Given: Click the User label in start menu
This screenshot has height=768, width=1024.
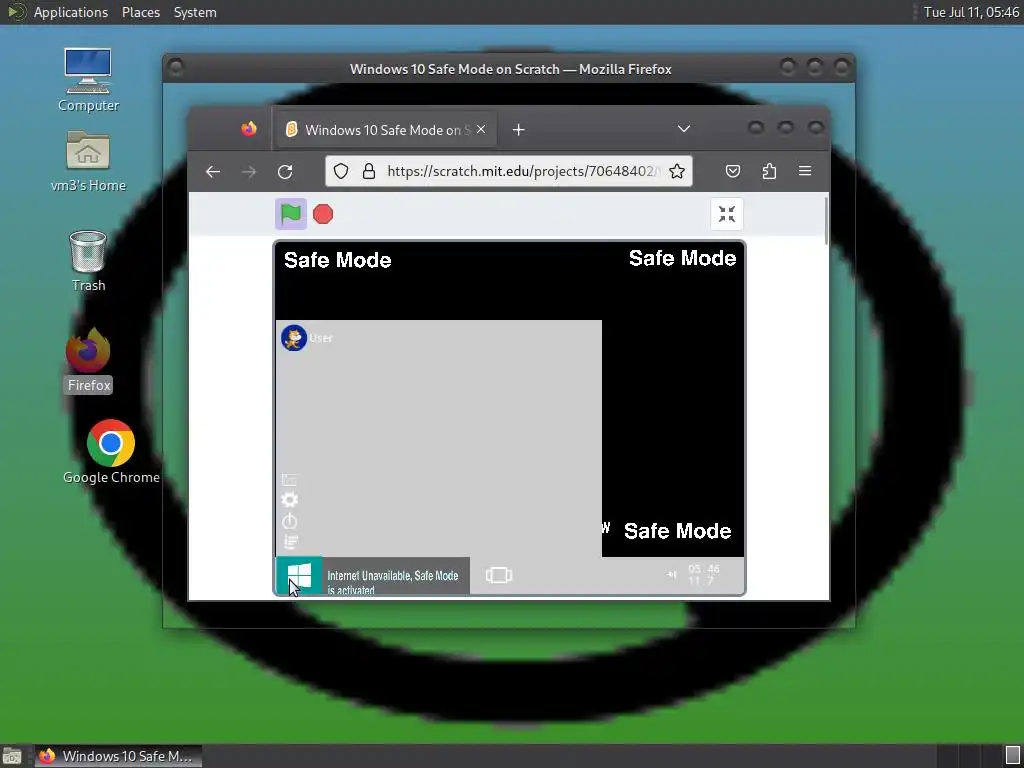Looking at the screenshot, I should [x=321, y=338].
